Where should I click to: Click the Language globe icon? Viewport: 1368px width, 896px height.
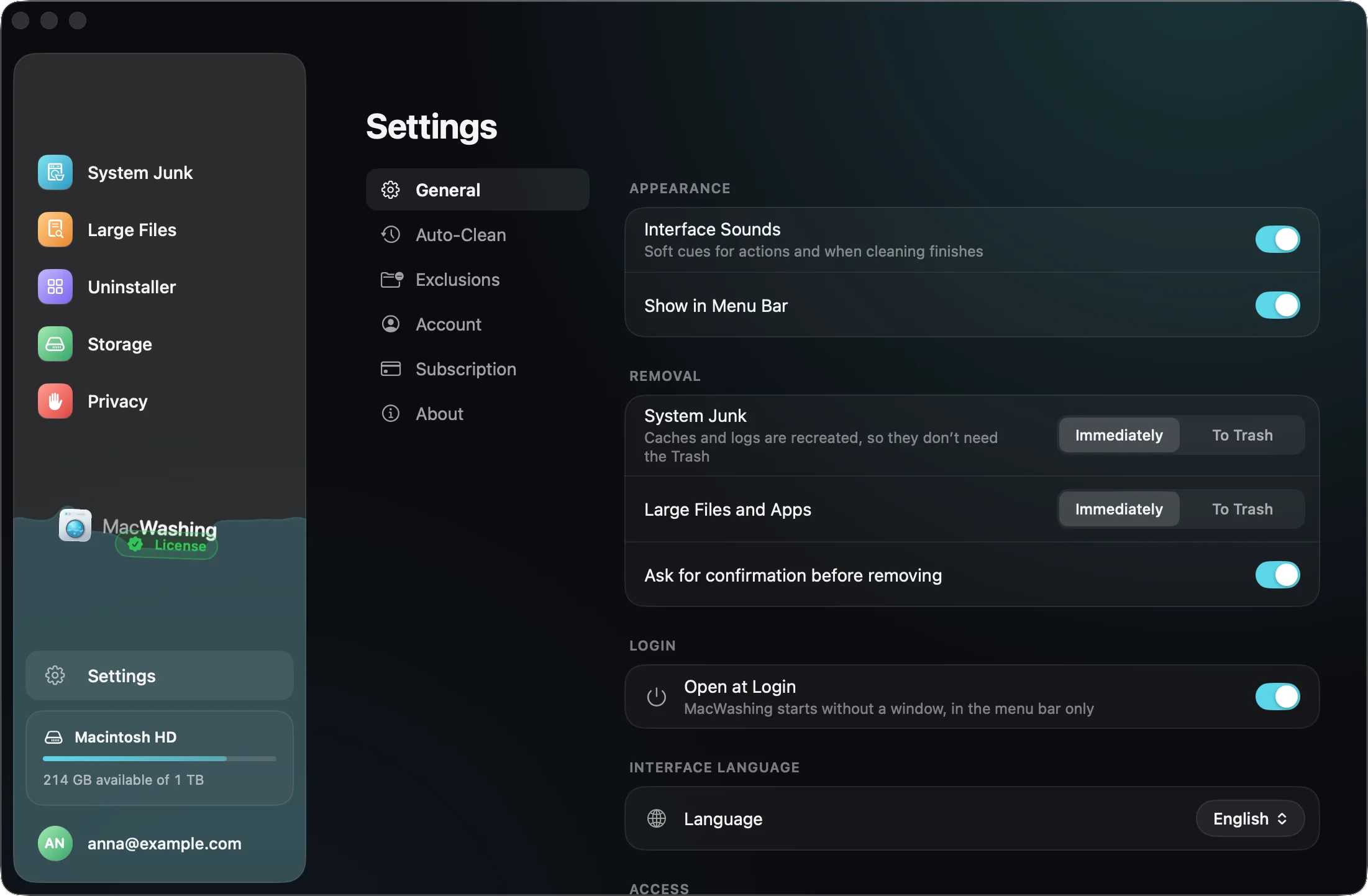point(657,819)
